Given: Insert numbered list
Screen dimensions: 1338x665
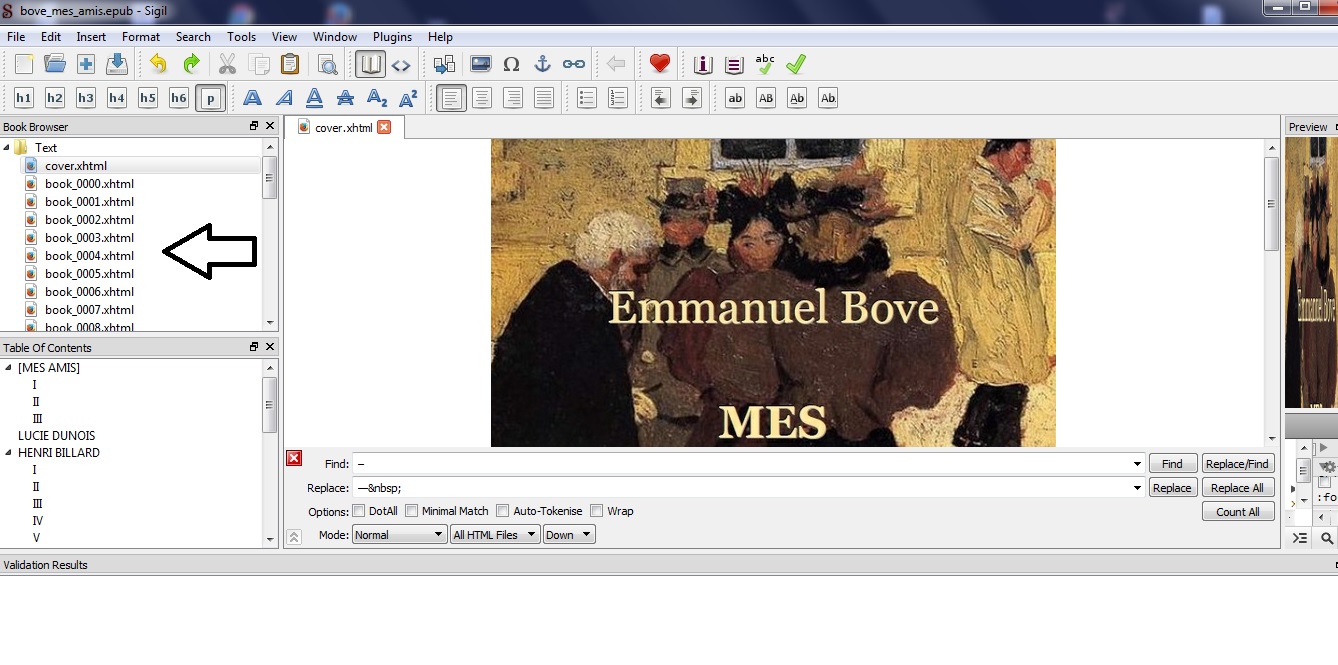Looking at the screenshot, I should click(618, 98).
